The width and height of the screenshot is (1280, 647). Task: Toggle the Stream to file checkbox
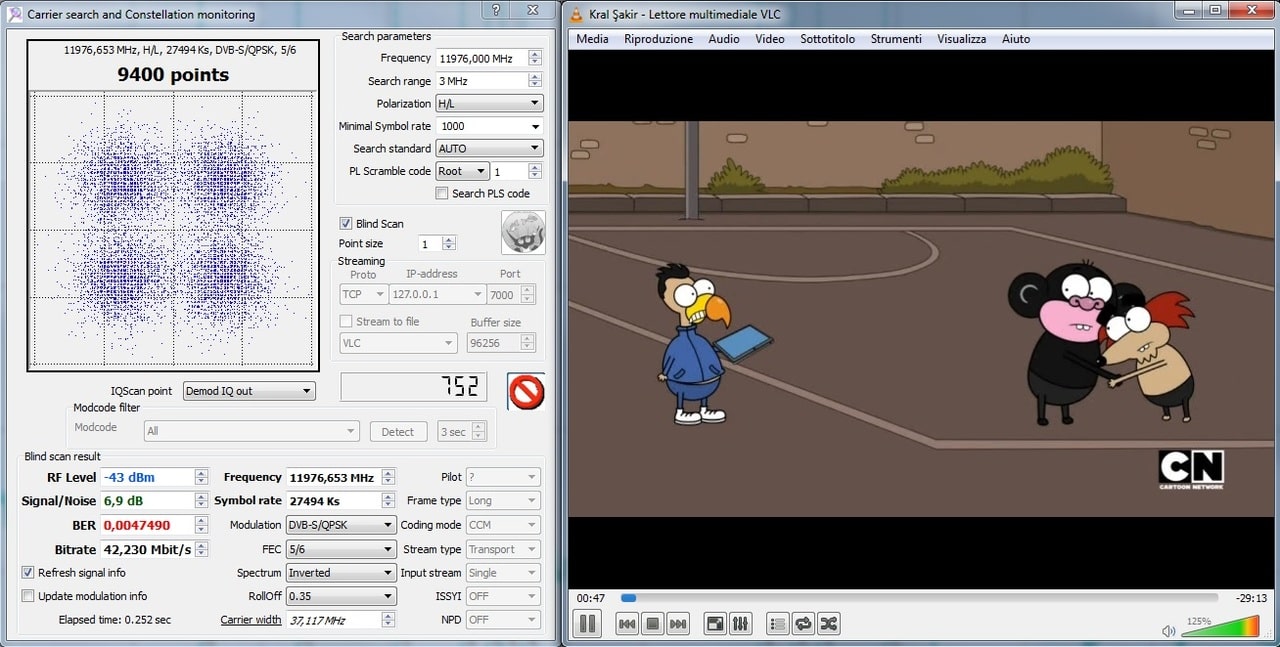[346, 321]
